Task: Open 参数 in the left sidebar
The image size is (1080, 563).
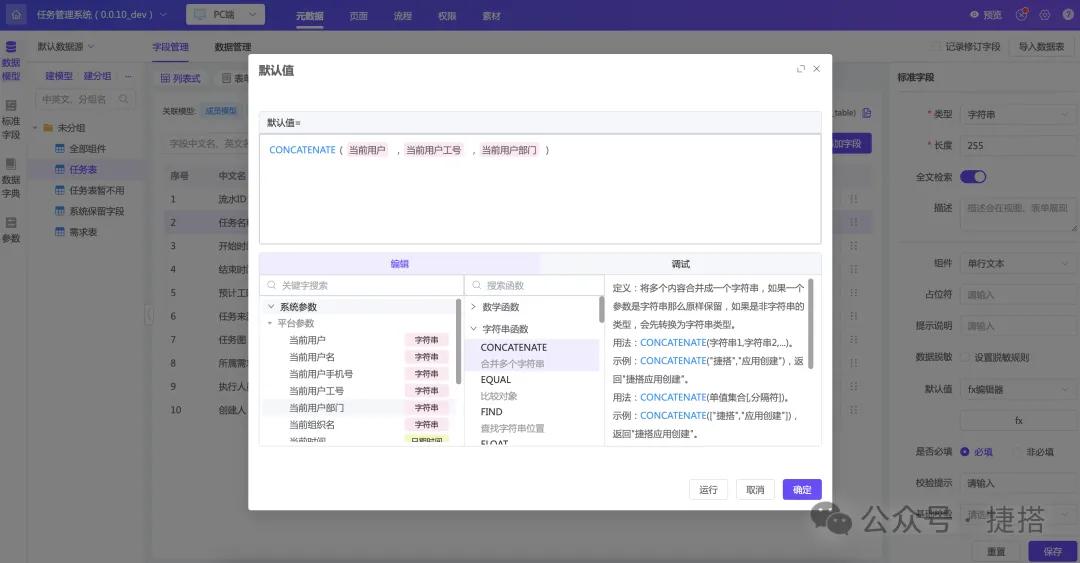Action: pyautogui.click(x=10, y=230)
